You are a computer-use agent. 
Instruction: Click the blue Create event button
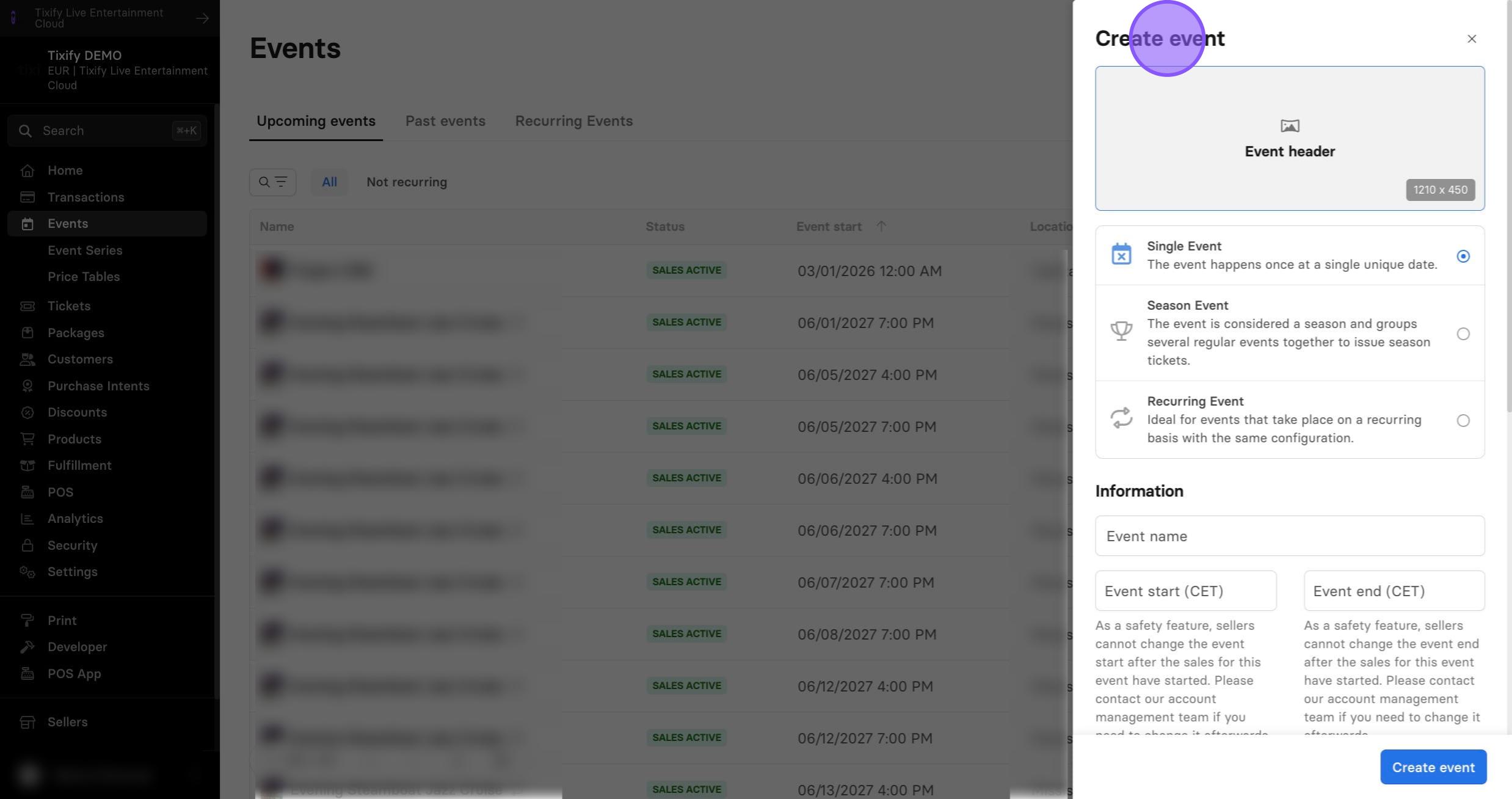[1433, 767]
